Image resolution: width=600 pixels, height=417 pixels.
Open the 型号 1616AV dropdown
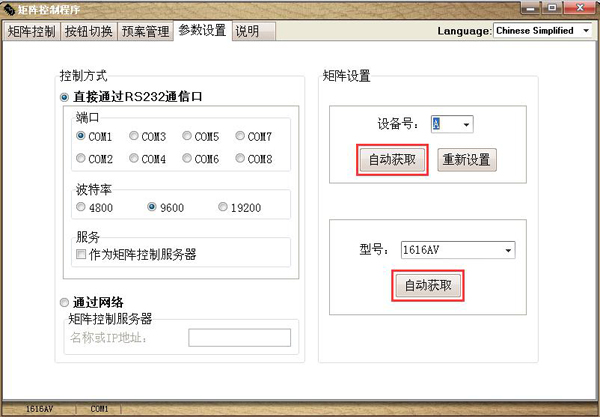point(458,250)
